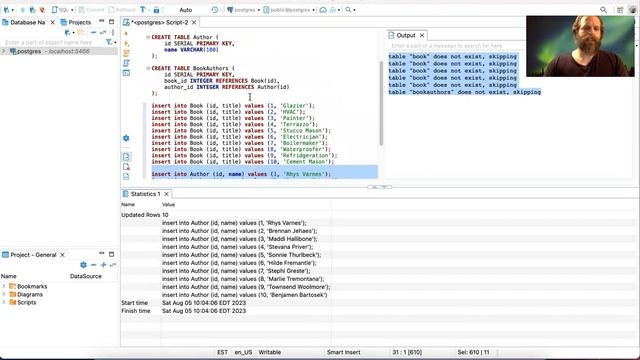Click the explain execution plan icon
640x360 pixels.
tap(127, 63)
